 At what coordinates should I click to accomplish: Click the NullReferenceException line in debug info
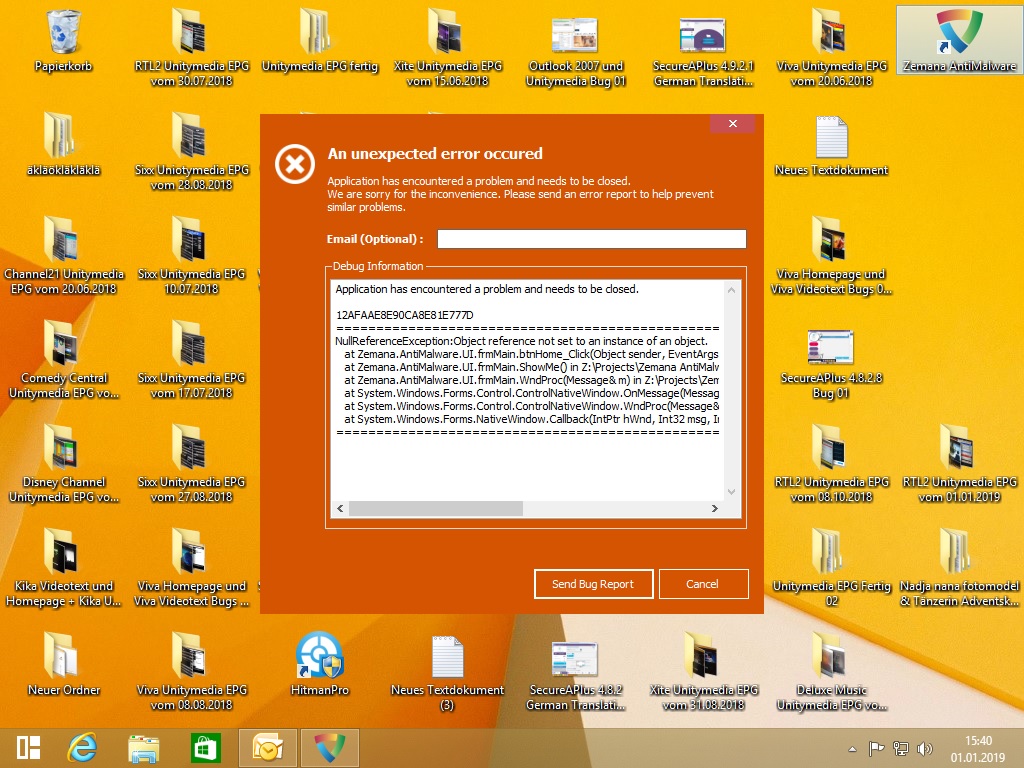(521, 341)
